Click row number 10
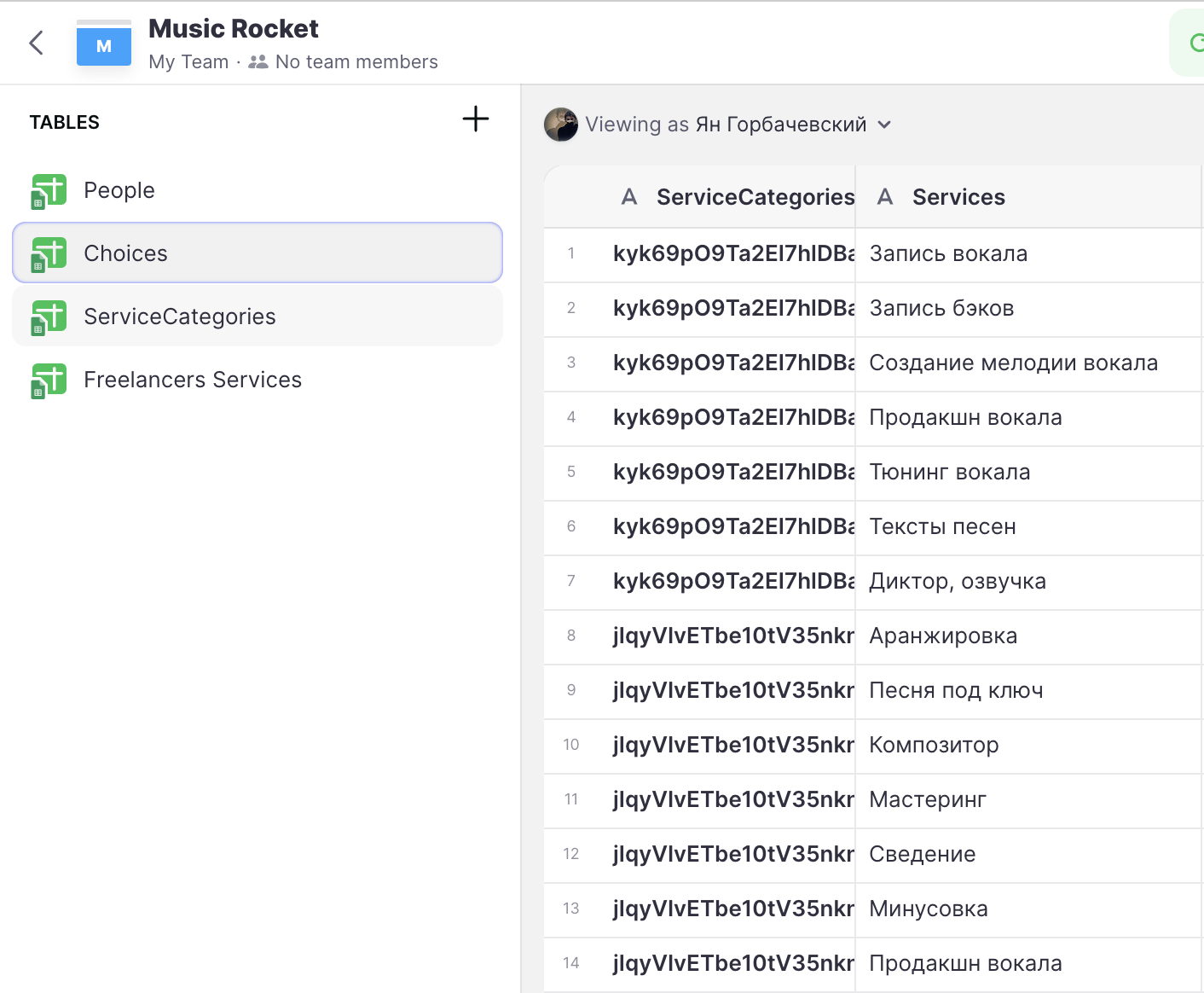1204x993 pixels. [x=571, y=746]
